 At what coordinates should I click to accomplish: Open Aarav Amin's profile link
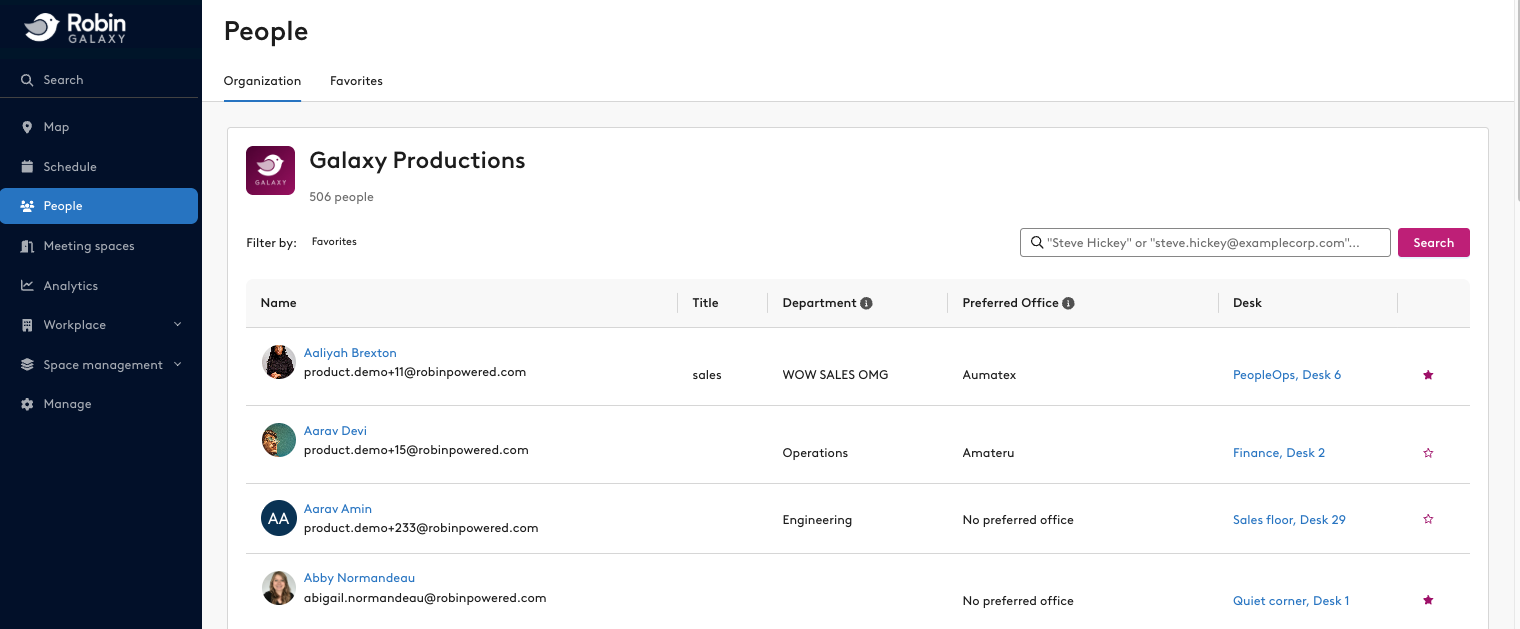[338, 509]
